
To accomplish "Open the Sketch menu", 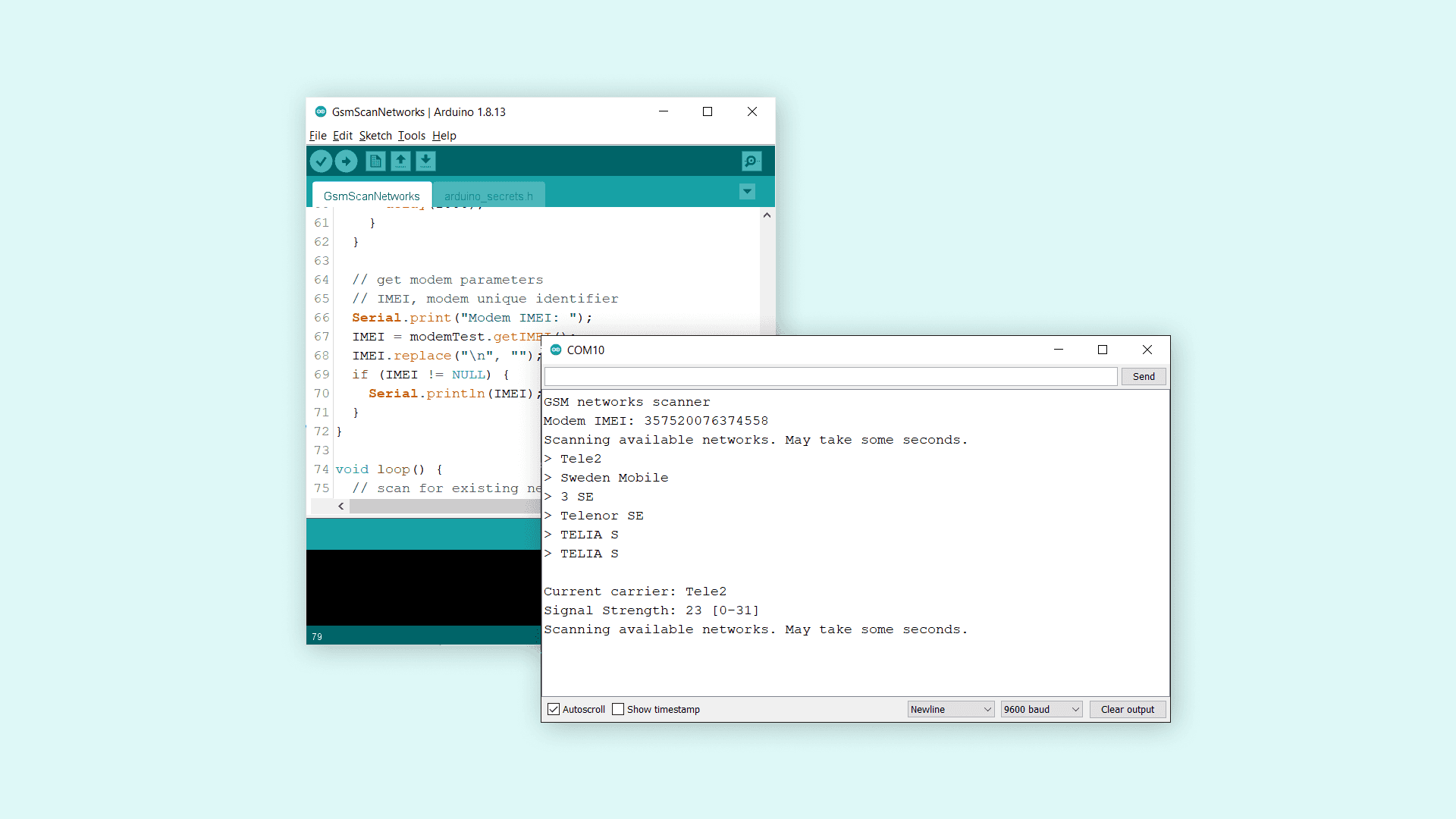I will click(375, 136).
